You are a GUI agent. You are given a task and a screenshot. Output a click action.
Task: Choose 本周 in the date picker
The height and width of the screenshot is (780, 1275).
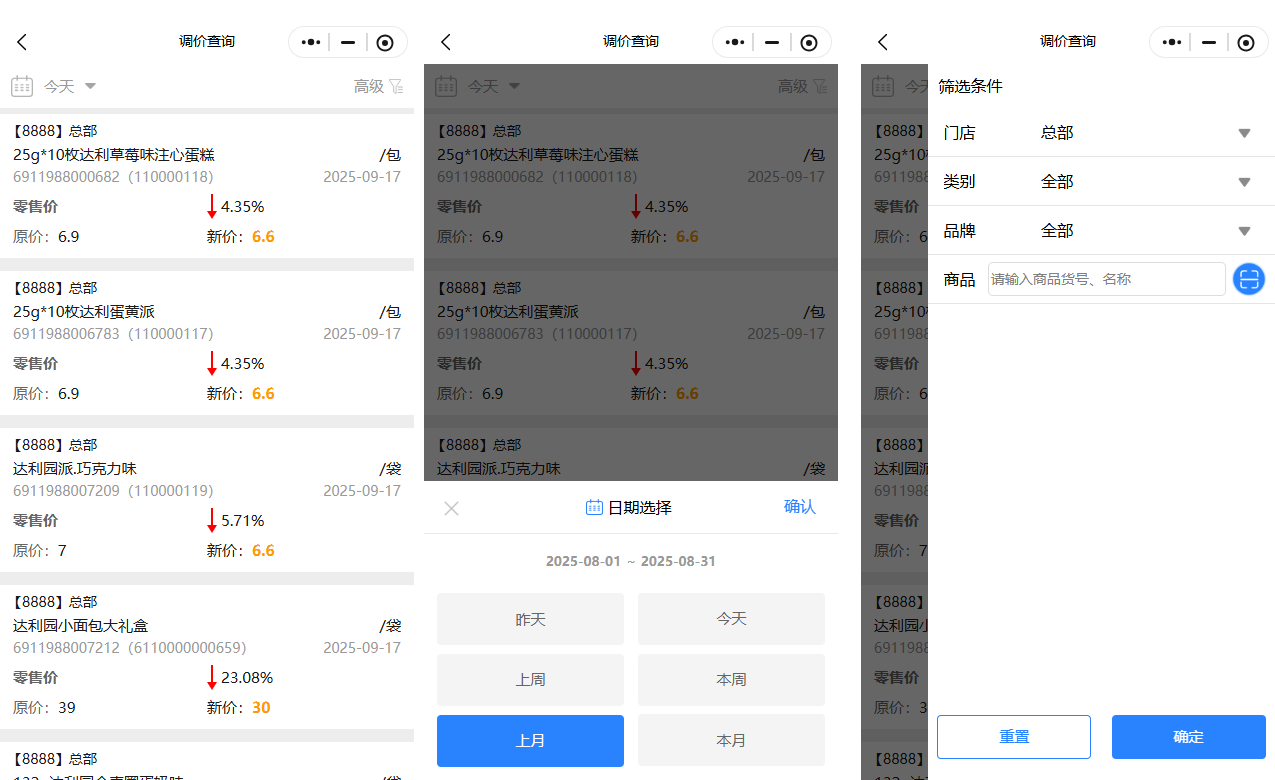click(x=731, y=680)
